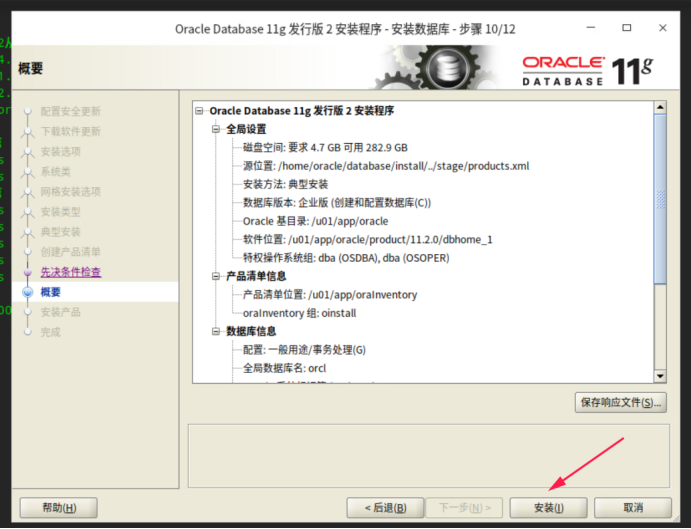Maximize the installer window
The height and width of the screenshot is (529, 691).
pyautogui.click(x=626, y=28)
